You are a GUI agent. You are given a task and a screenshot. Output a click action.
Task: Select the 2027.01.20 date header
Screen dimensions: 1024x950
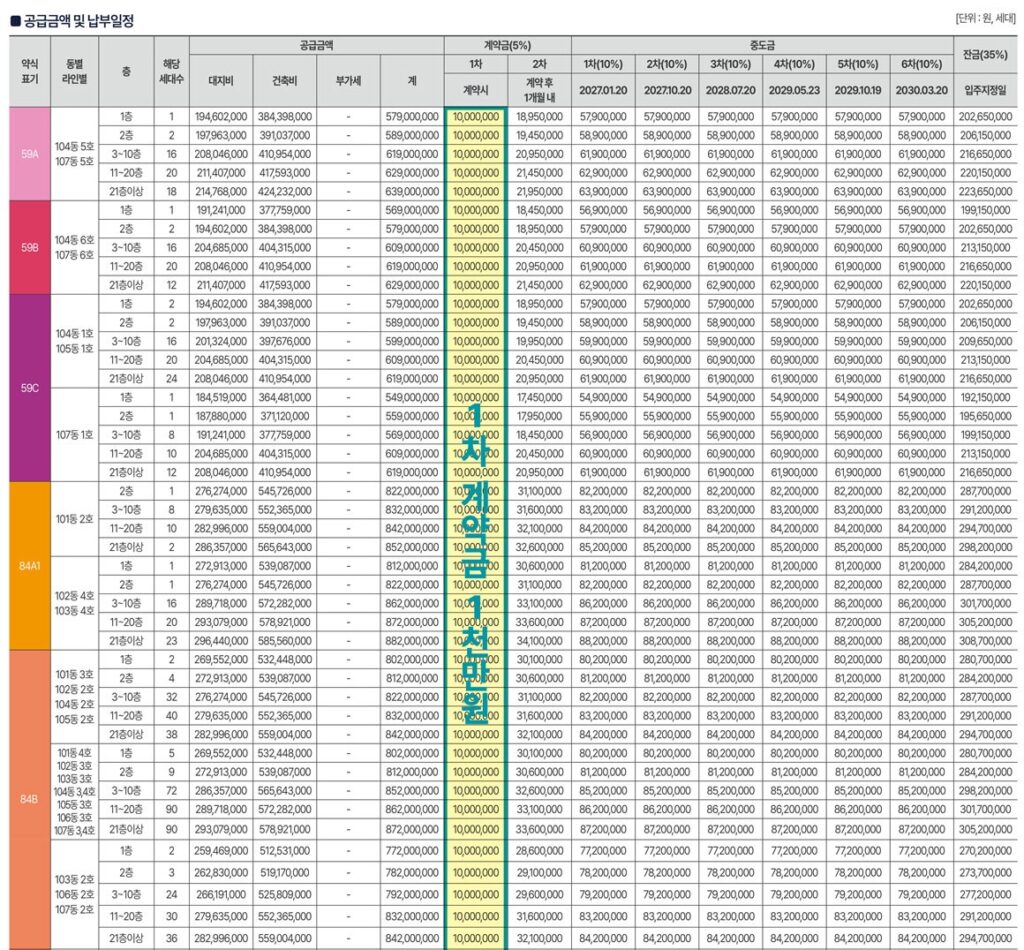click(603, 90)
